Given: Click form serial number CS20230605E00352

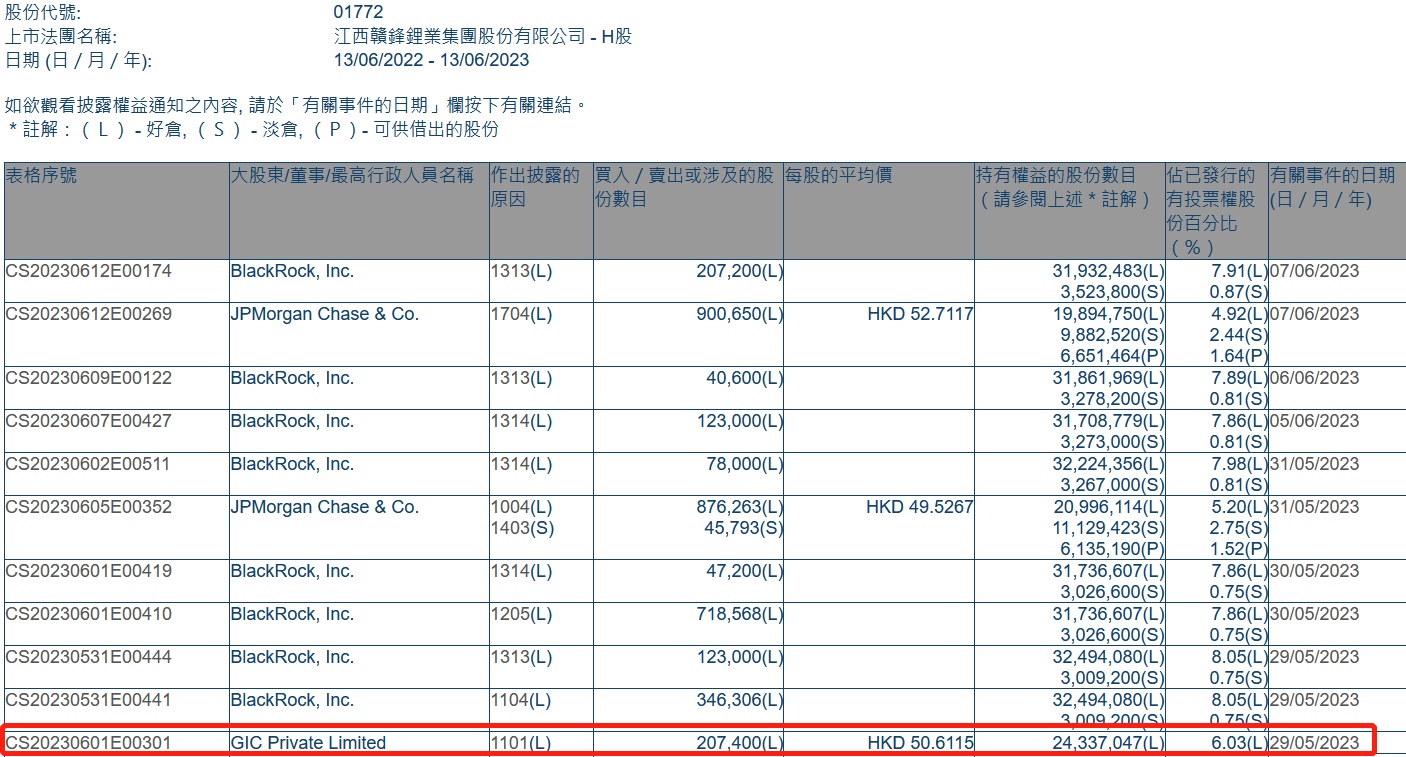Looking at the screenshot, I should tap(89, 507).
